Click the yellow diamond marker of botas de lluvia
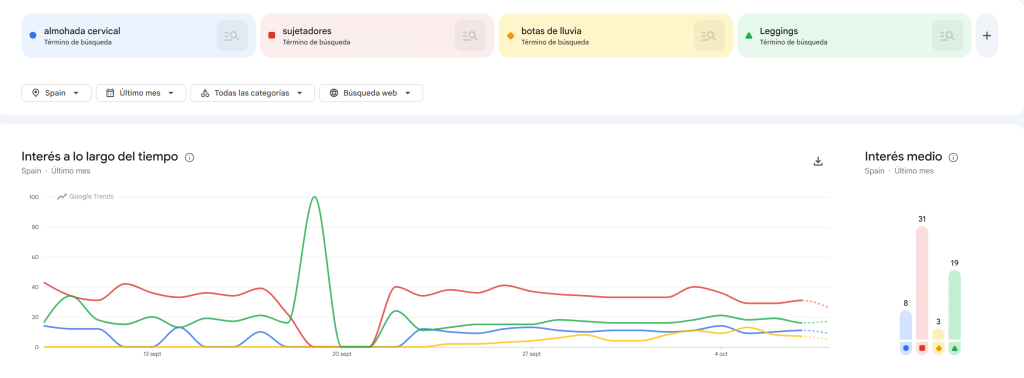Image resolution: width=1024 pixels, height=378 pixels. [x=510, y=35]
